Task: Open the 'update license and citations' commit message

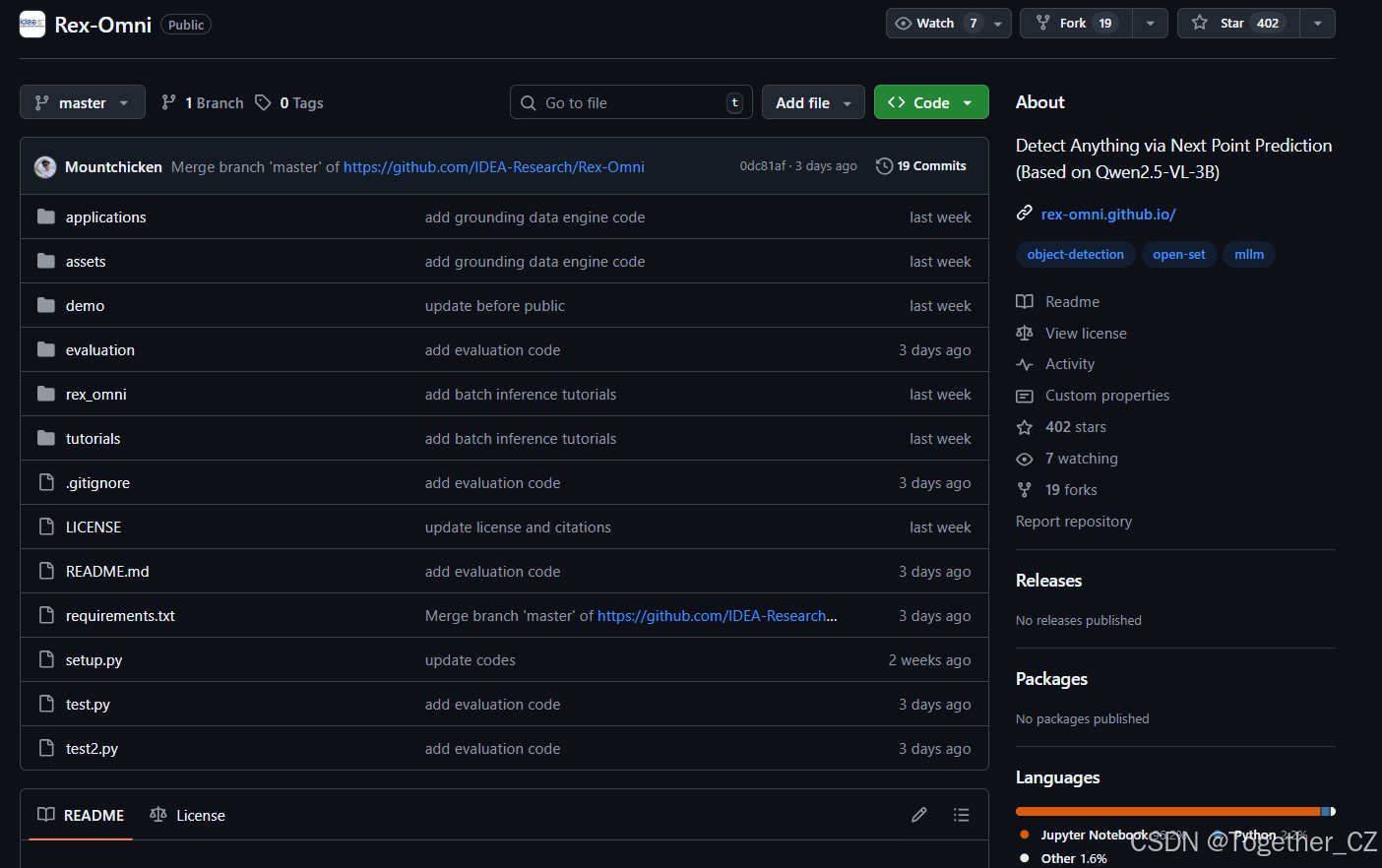Action: 518,527
